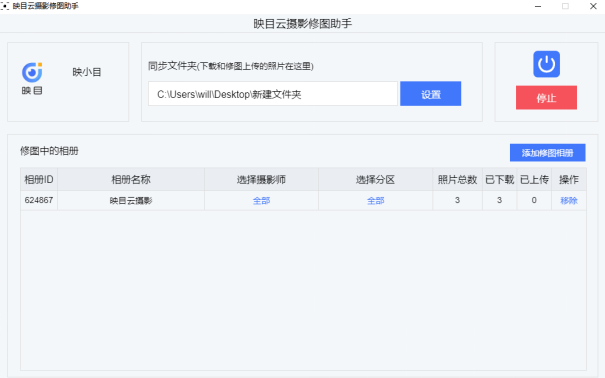Click the blue power icon

546,64
